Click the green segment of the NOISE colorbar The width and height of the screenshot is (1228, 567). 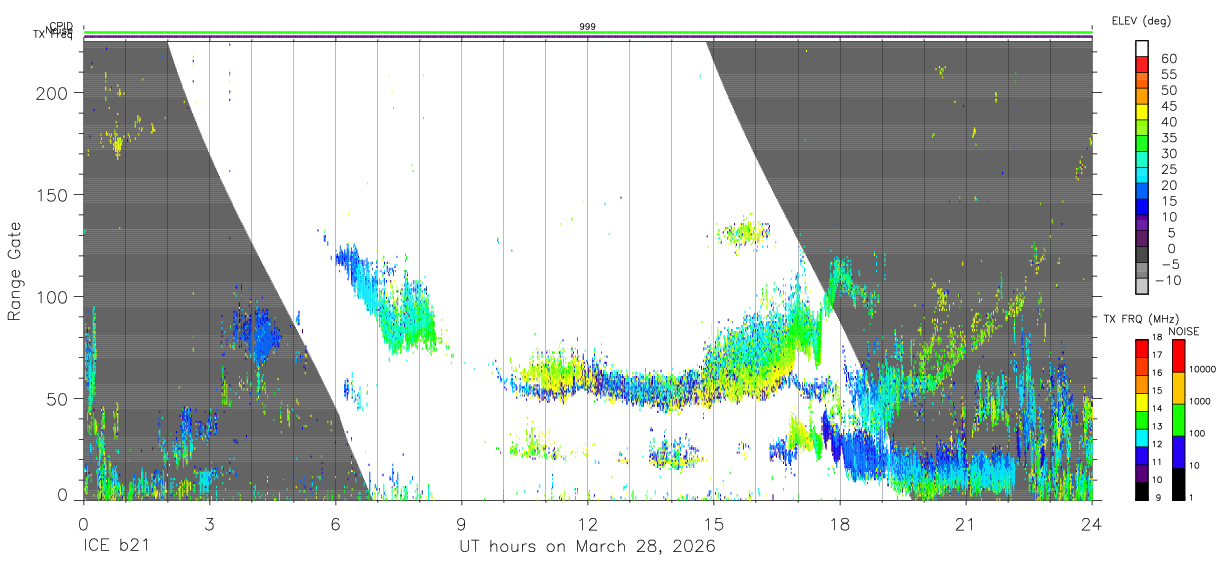[1177, 420]
